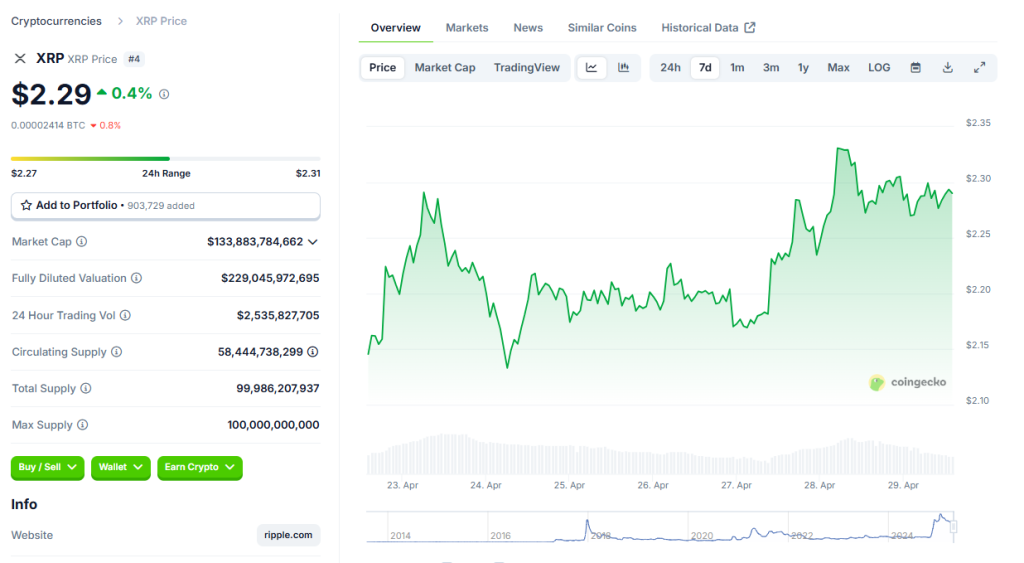Select the TradingView chart mode
The height and width of the screenshot is (563, 1024).
coord(526,67)
